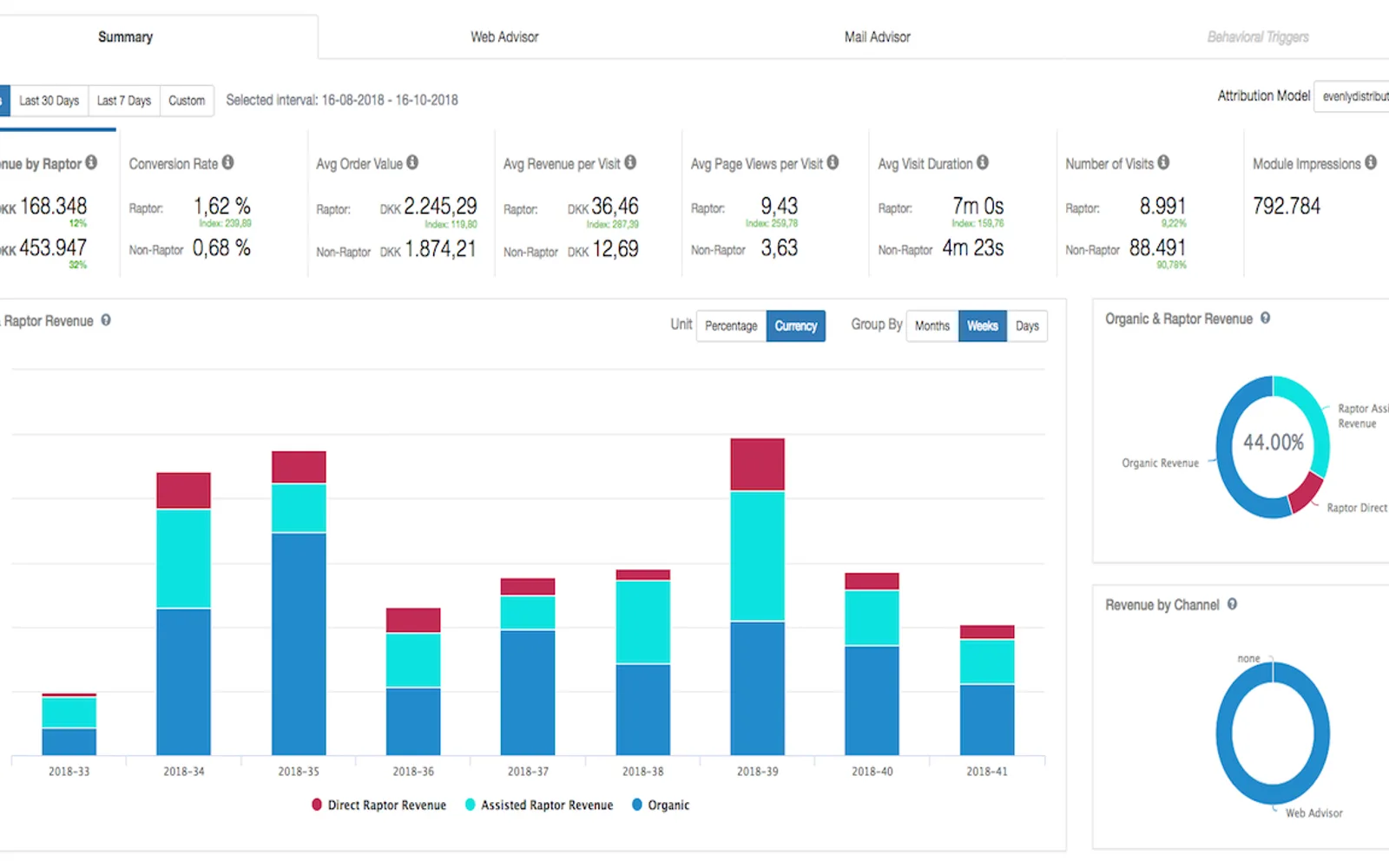Viewport: 1389px width, 868px height.
Task: Switch unit to Currency
Action: pos(796,326)
